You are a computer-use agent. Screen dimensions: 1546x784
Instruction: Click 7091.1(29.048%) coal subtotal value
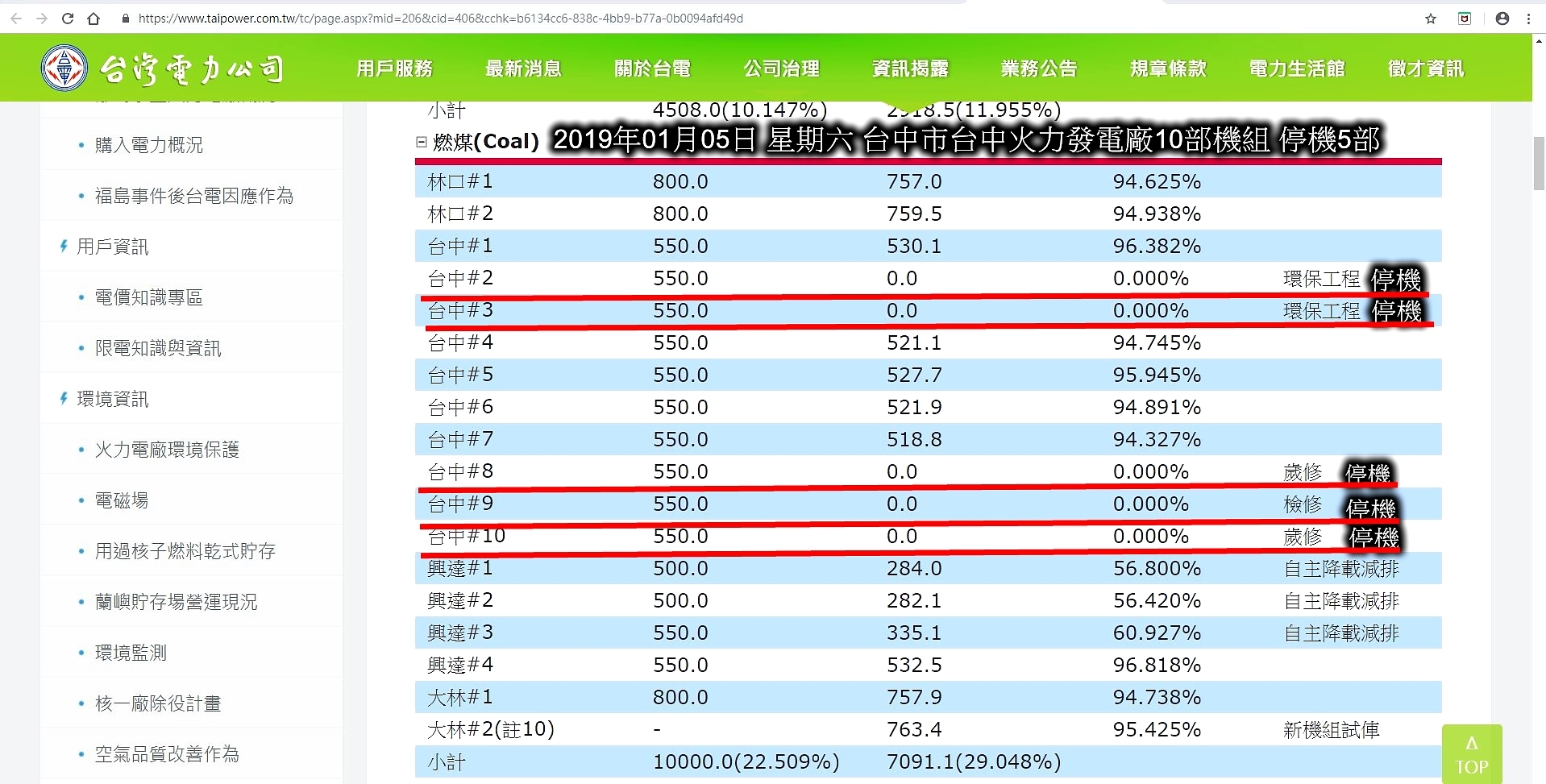point(974,761)
